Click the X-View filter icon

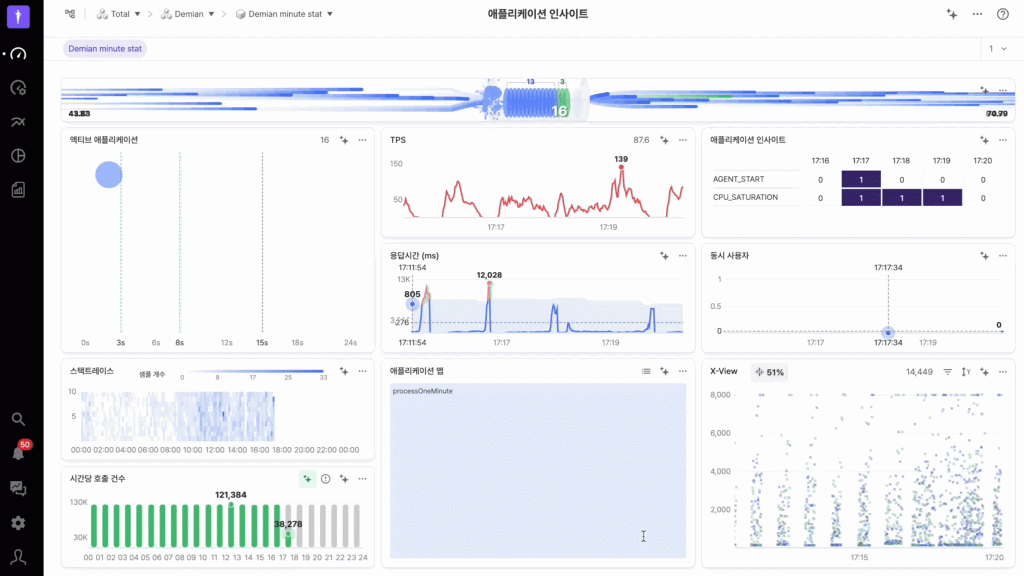click(x=947, y=372)
